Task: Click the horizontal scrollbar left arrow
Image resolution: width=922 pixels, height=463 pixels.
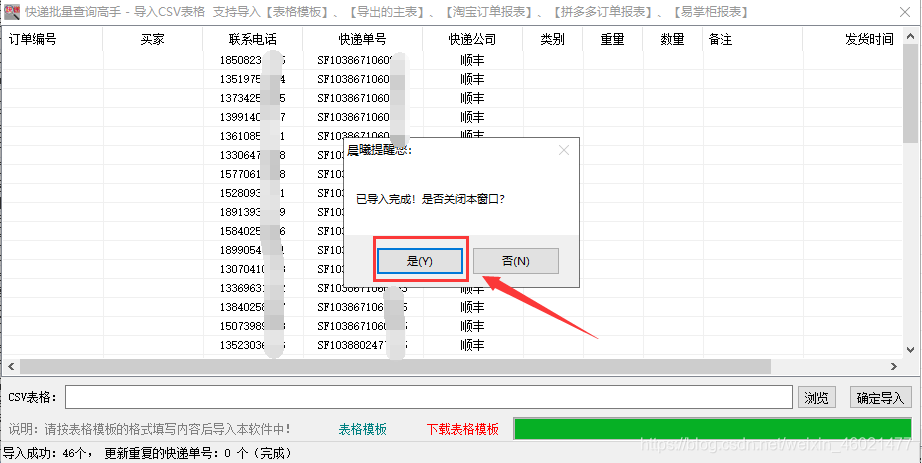Action: pyautogui.click(x=11, y=367)
